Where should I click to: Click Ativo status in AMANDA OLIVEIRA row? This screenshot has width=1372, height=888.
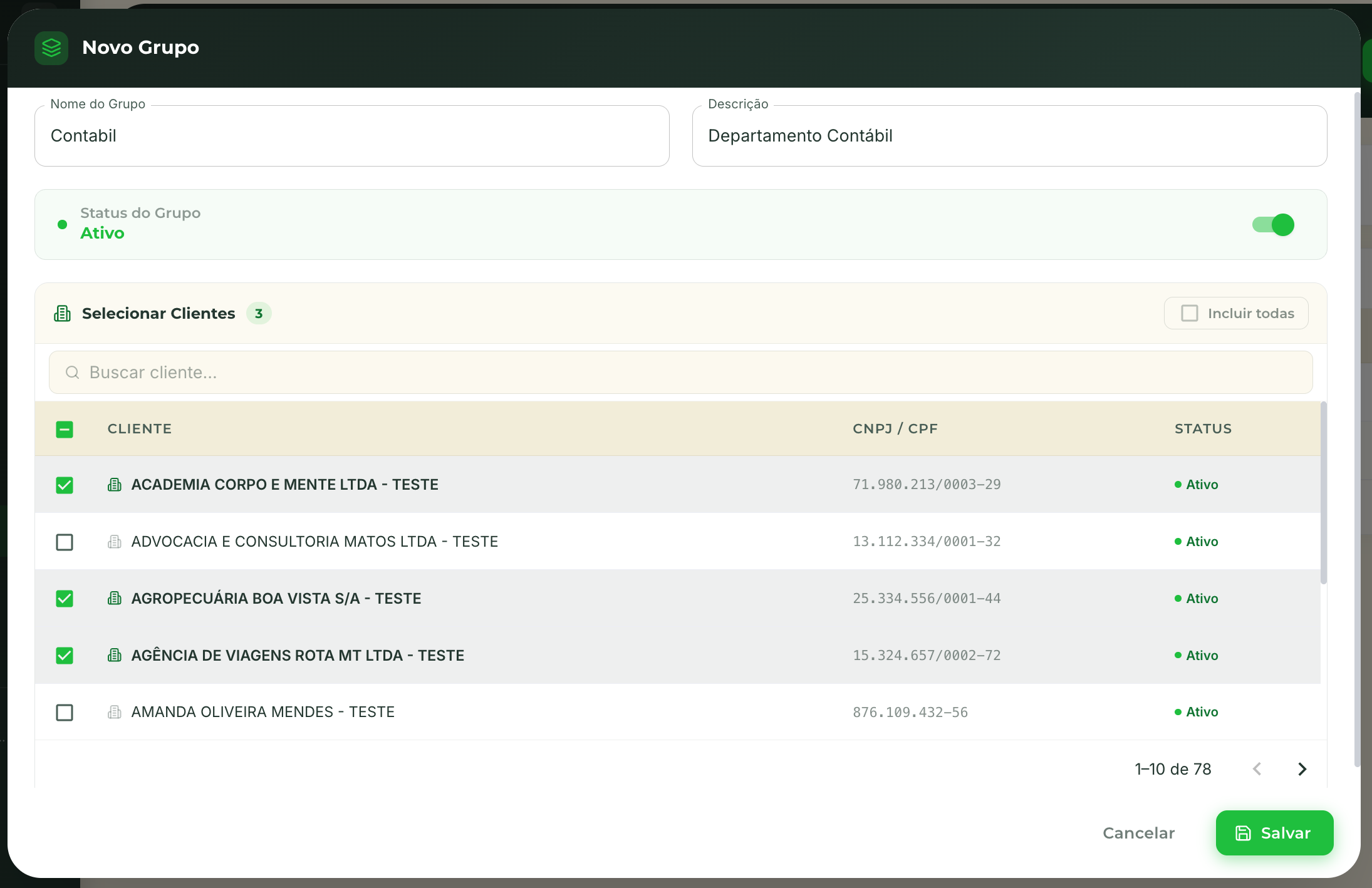[1197, 712]
